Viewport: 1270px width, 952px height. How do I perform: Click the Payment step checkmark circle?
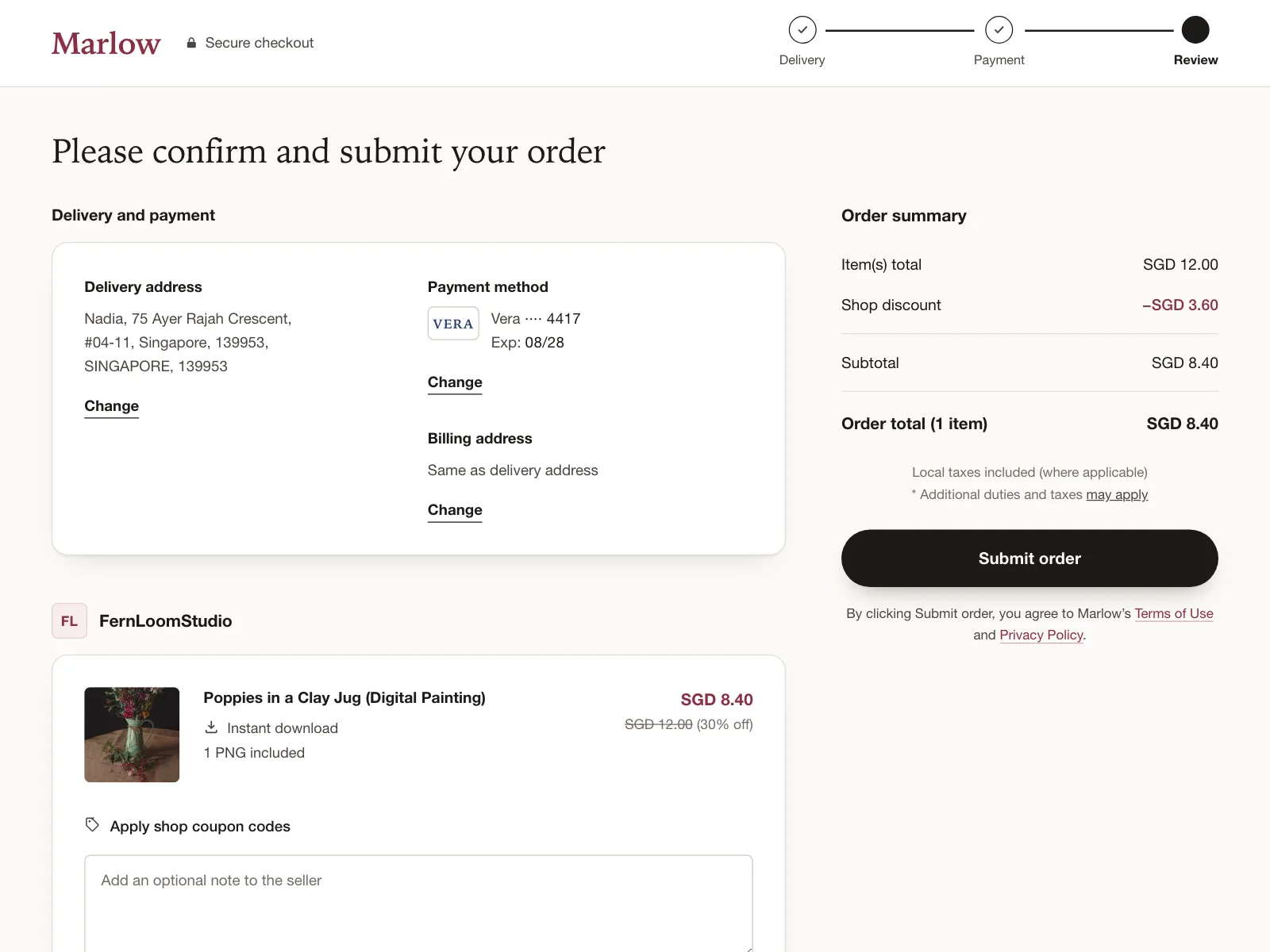(999, 30)
